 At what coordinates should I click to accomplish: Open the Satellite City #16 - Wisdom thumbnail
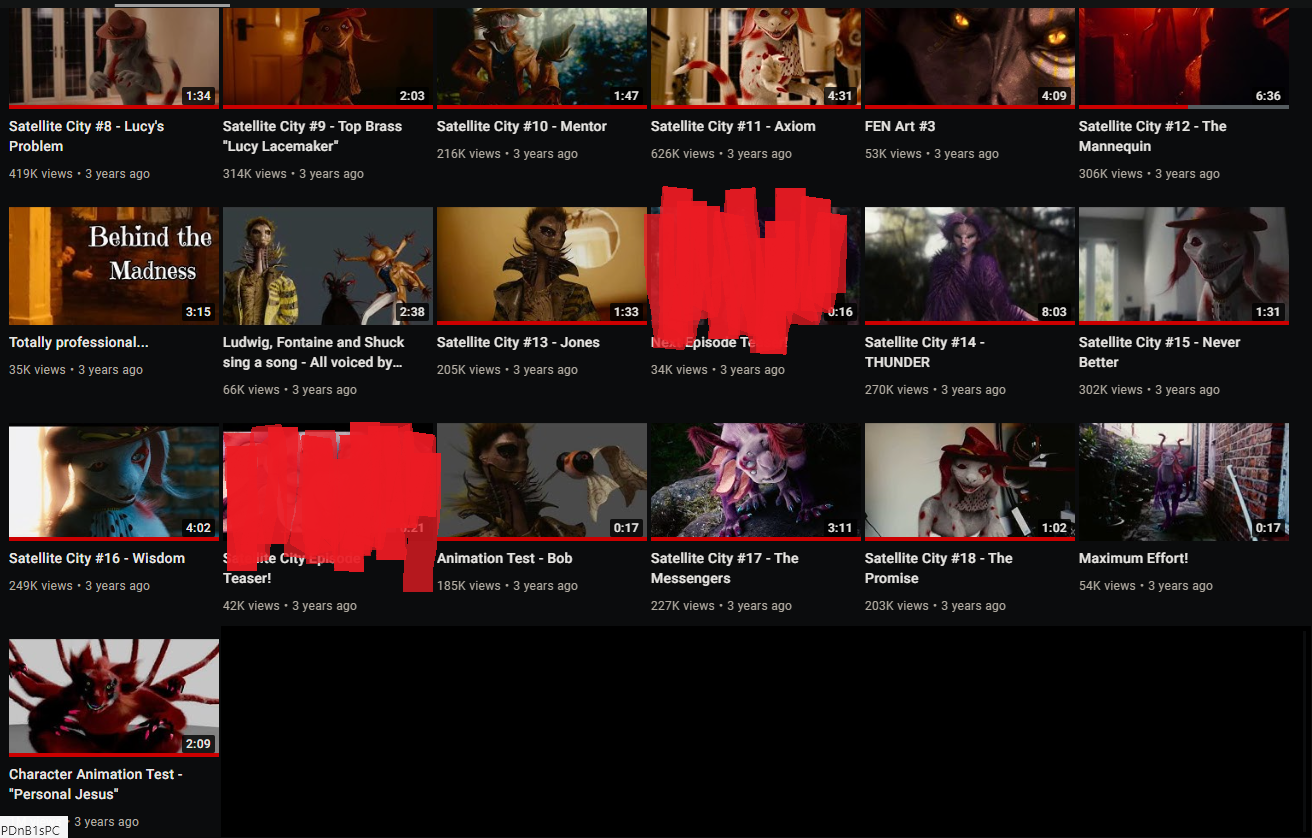point(114,482)
